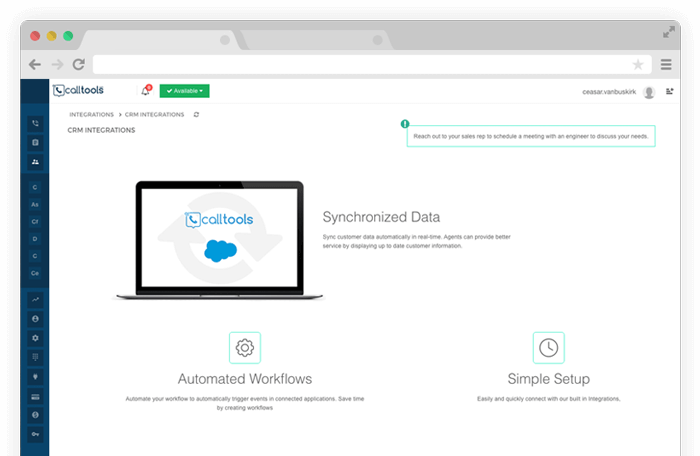This screenshot has width=700, height=456.
Task: Open the Cf sidebar item
Action: (35, 222)
